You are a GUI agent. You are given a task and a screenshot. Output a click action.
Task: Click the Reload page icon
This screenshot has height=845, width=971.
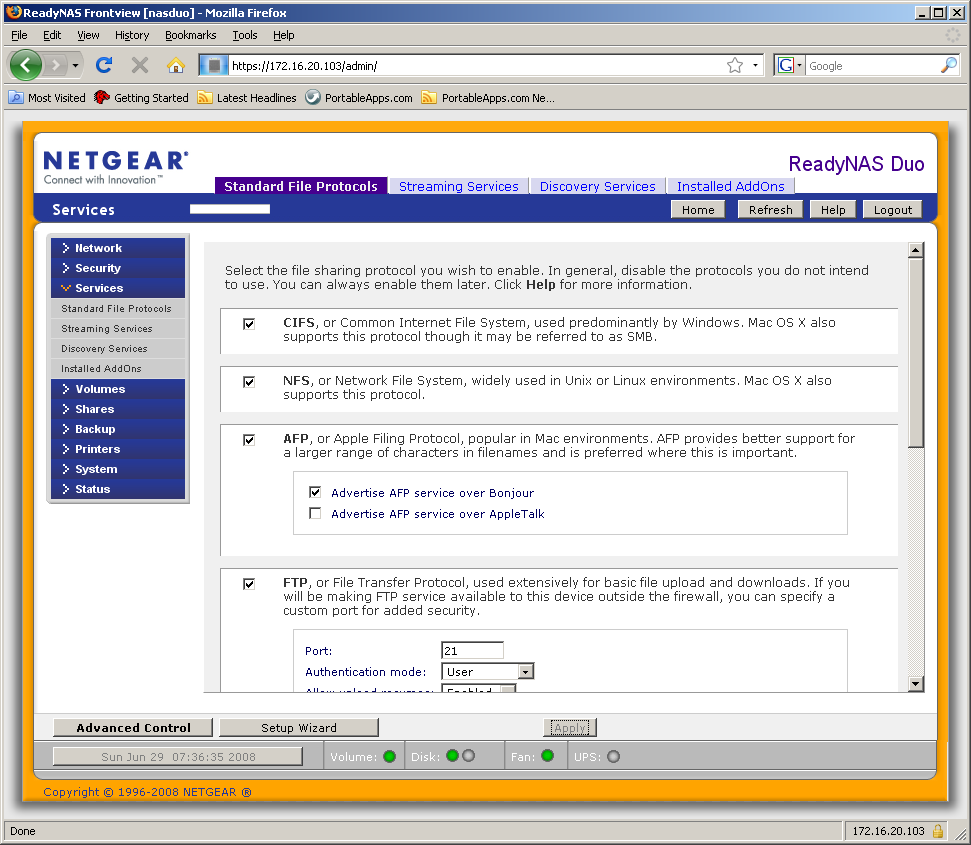click(104, 64)
